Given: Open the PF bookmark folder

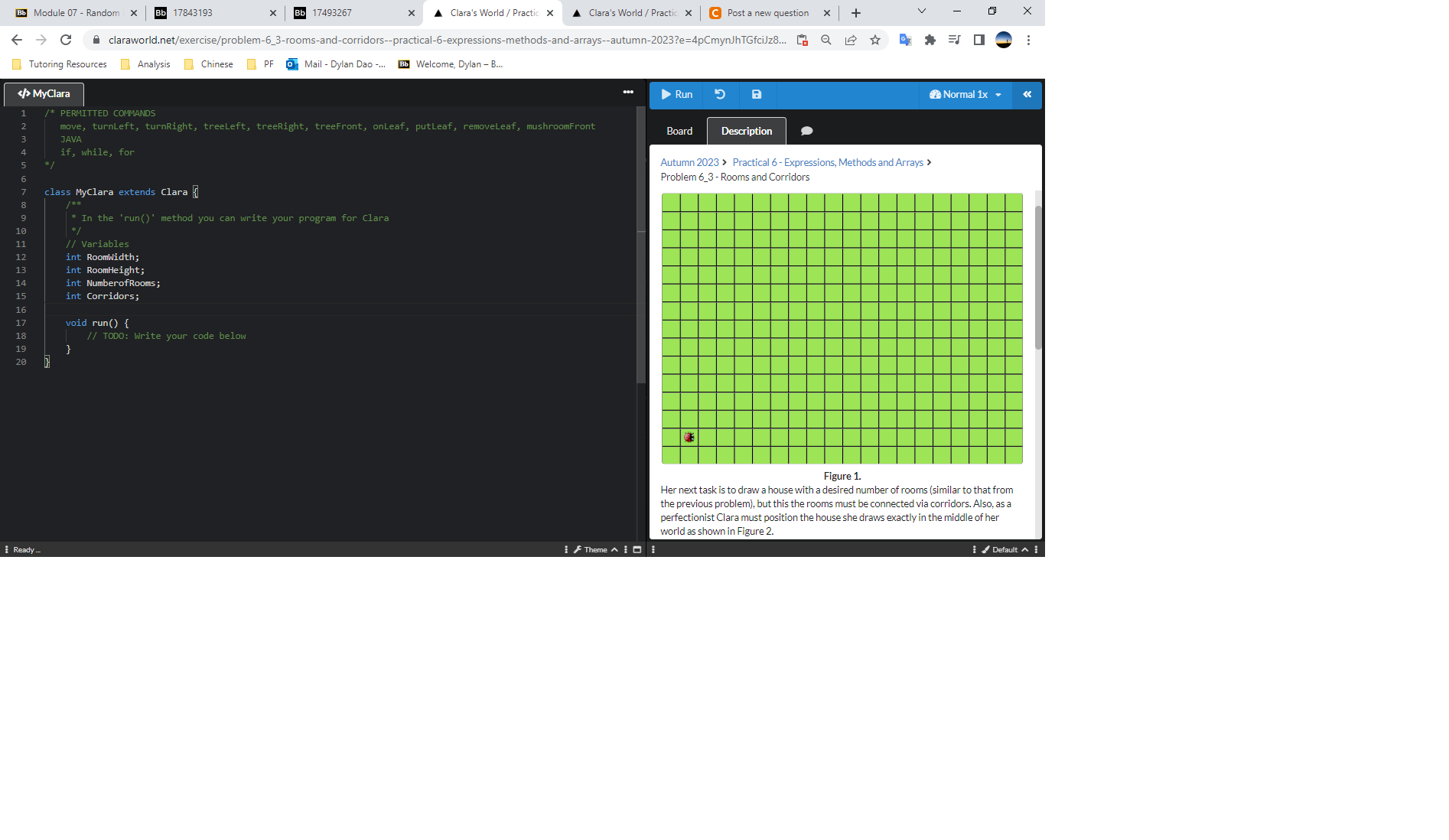Looking at the screenshot, I should click(260, 64).
